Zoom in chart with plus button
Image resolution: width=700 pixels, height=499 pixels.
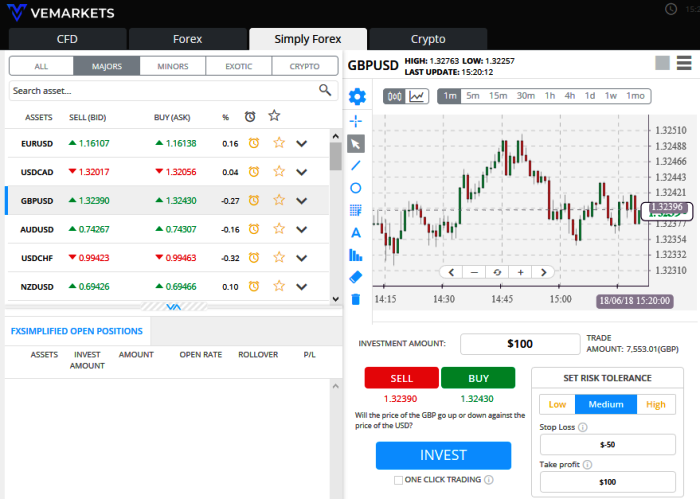[x=521, y=272]
